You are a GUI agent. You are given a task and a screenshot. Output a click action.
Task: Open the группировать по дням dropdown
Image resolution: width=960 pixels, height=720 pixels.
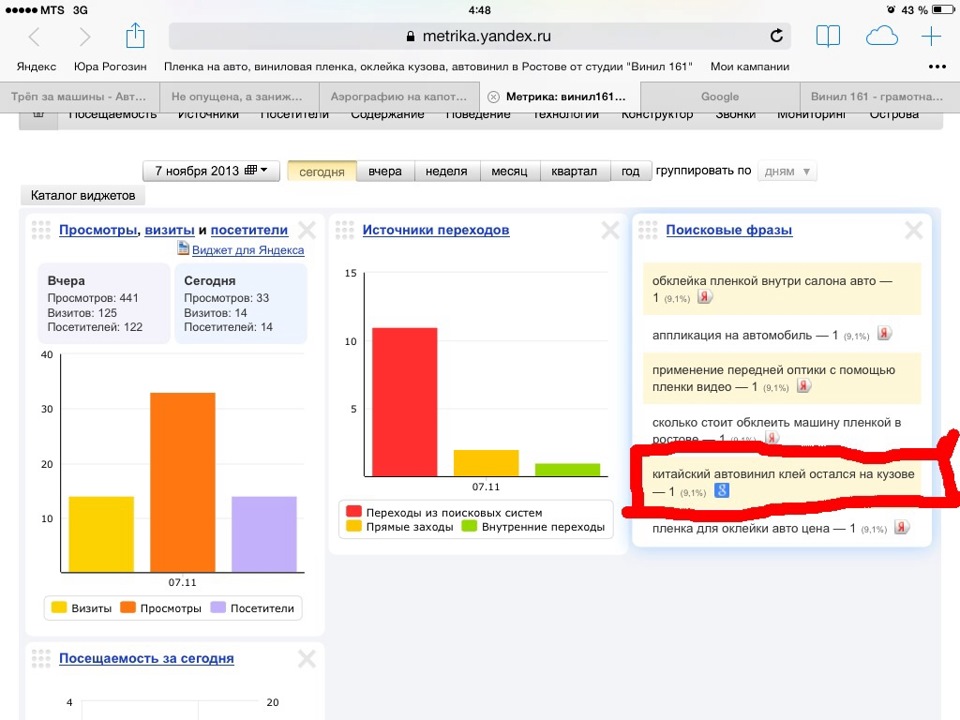[x=787, y=171]
